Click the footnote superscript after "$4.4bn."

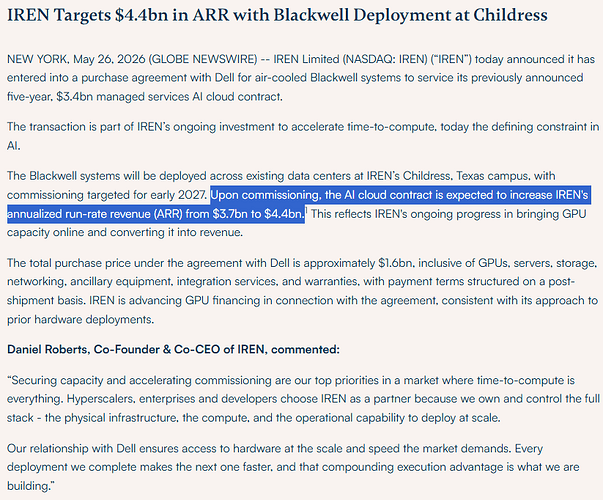point(306,210)
